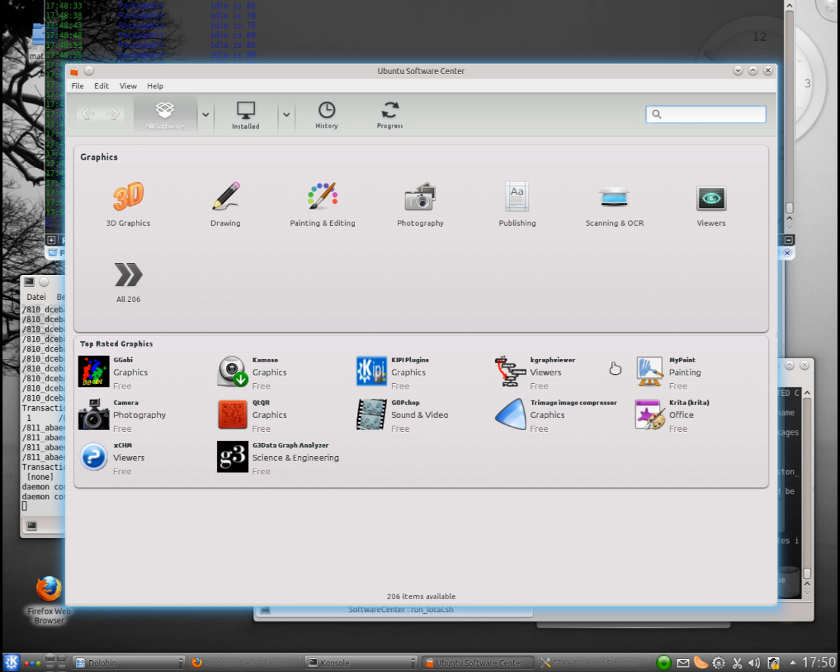Viewport: 840px width, 672px height.
Task: Open the 3D Graphics category
Action: pyautogui.click(x=128, y=204)
